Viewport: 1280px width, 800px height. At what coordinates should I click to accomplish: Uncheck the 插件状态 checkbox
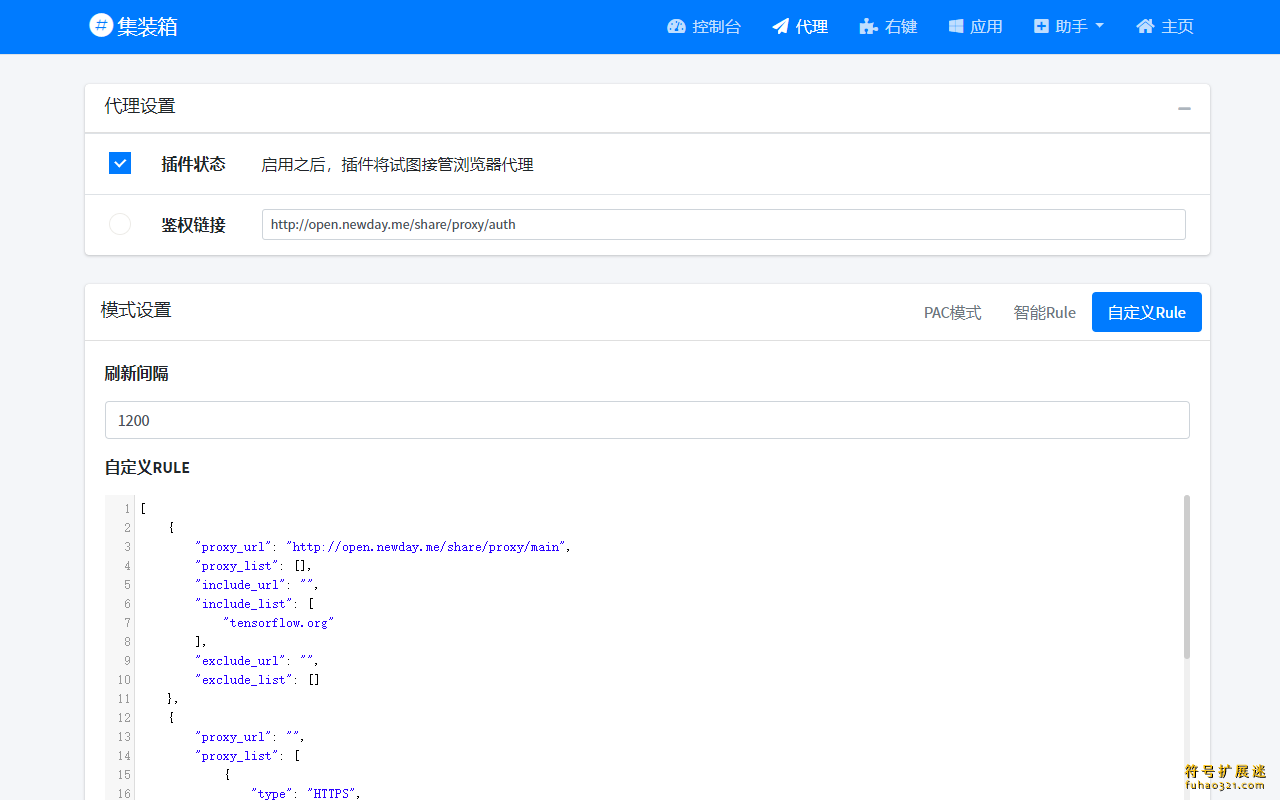tap(120, 163)
